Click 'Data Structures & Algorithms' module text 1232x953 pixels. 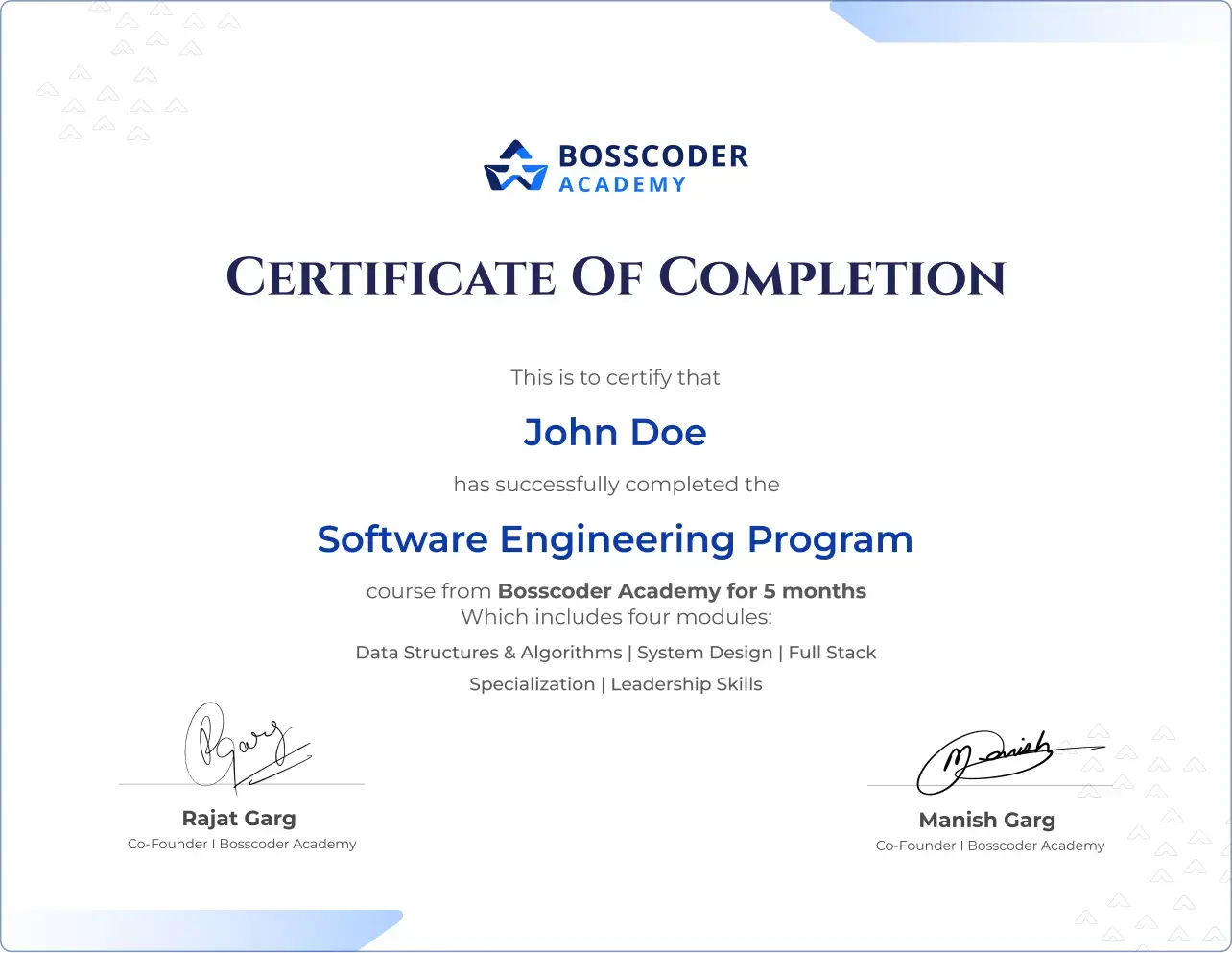pos(488,653)
